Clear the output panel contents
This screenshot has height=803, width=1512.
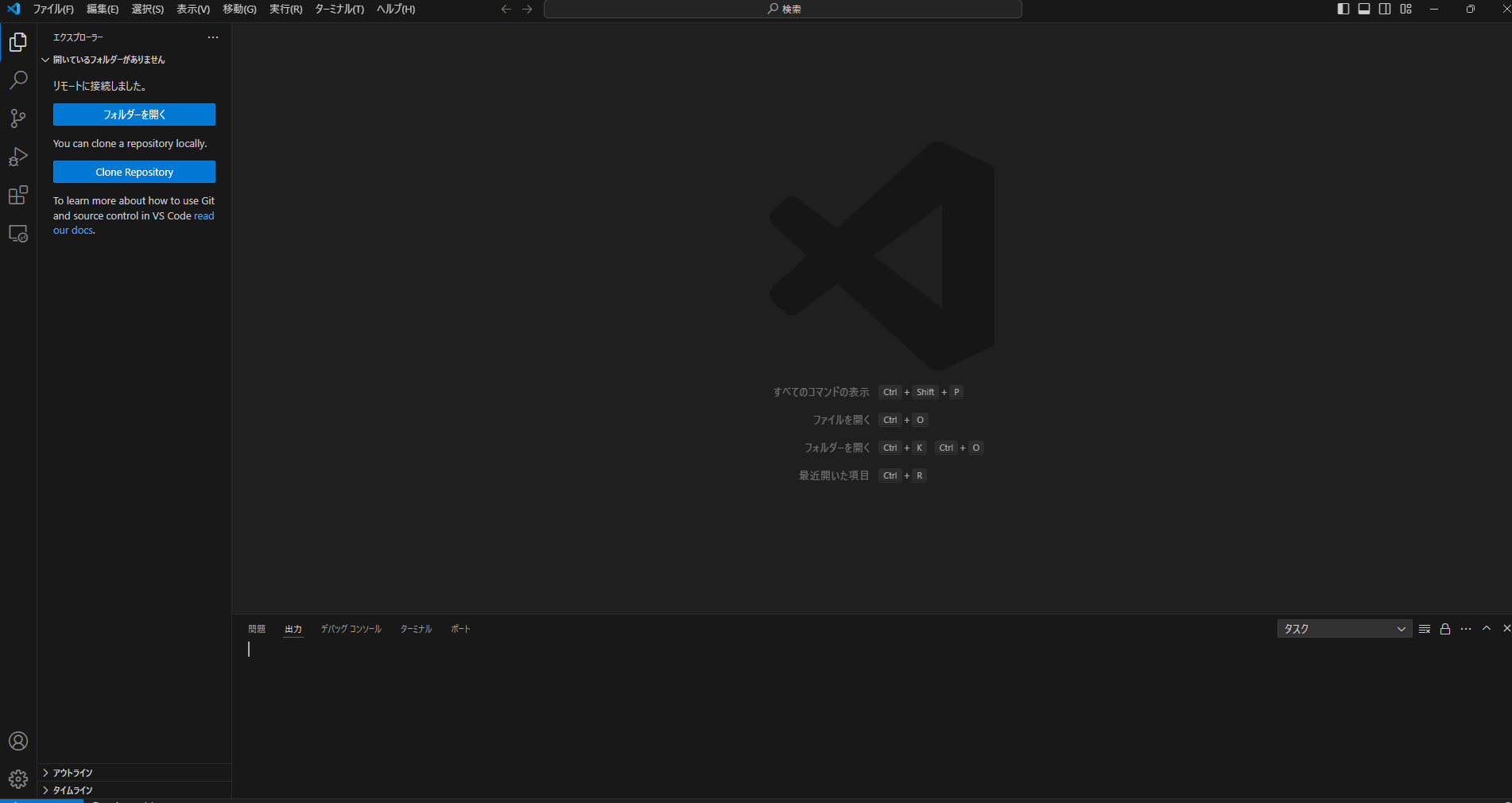click(1425, 629)
